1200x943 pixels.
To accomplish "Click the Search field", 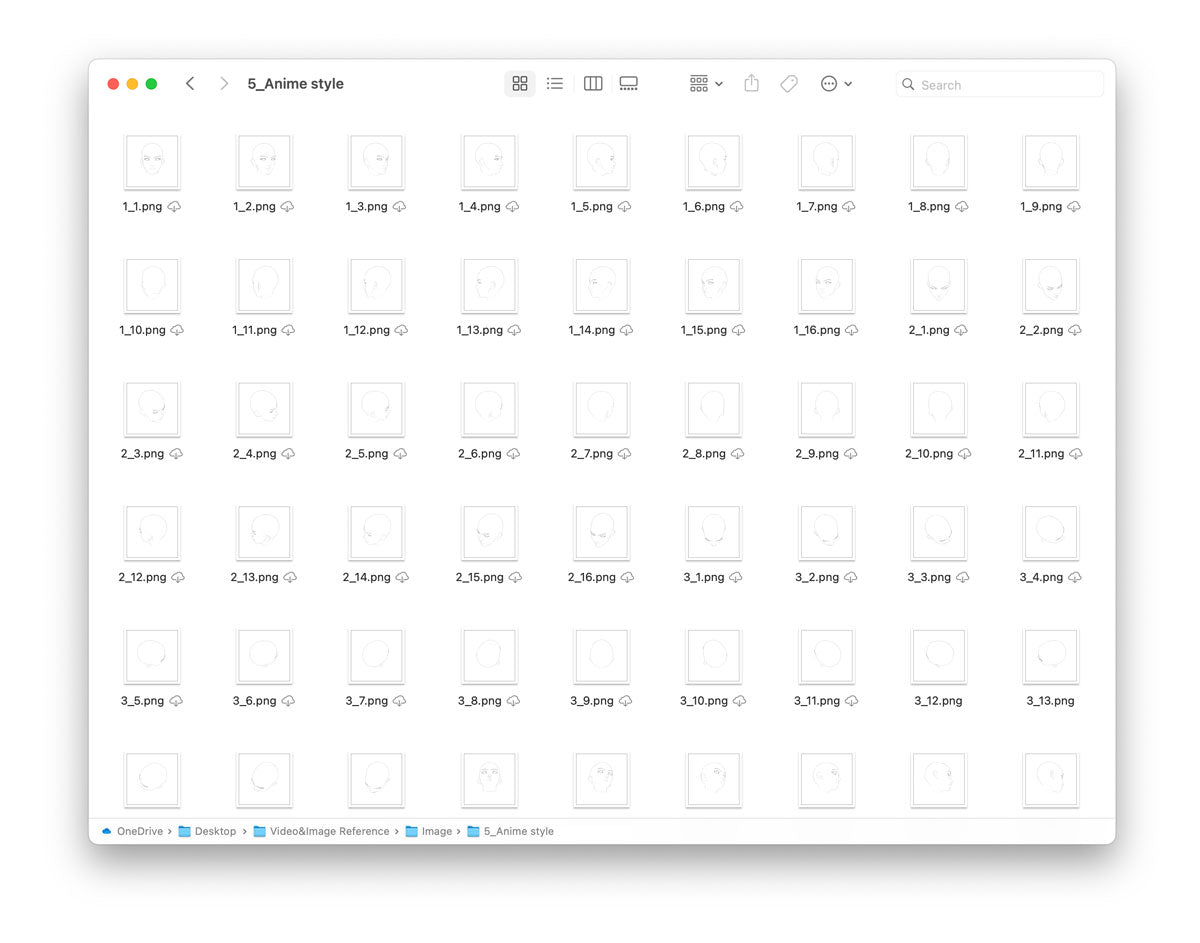I will coord(1000,85).
